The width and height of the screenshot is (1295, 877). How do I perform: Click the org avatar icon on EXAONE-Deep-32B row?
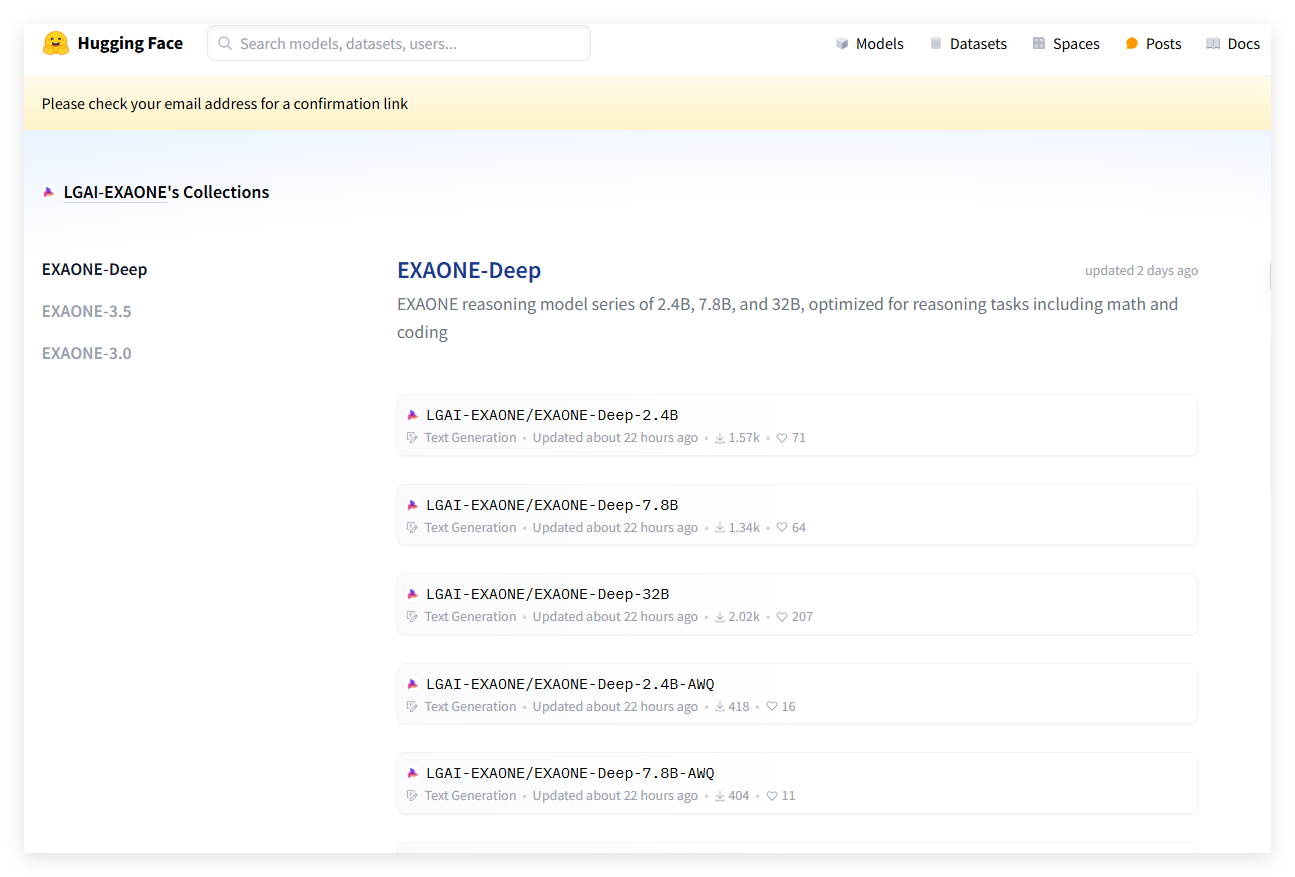pyautogui.click(x=412, y=594)
